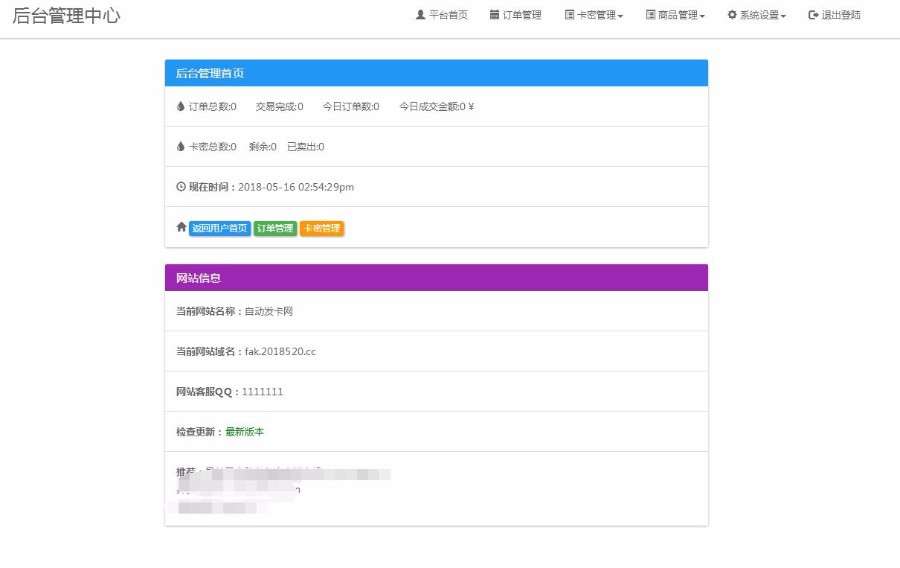The height and width of the screenshot is (568, 900).
Task: Click the blue 返回用户首页 button
Action: 220,228
